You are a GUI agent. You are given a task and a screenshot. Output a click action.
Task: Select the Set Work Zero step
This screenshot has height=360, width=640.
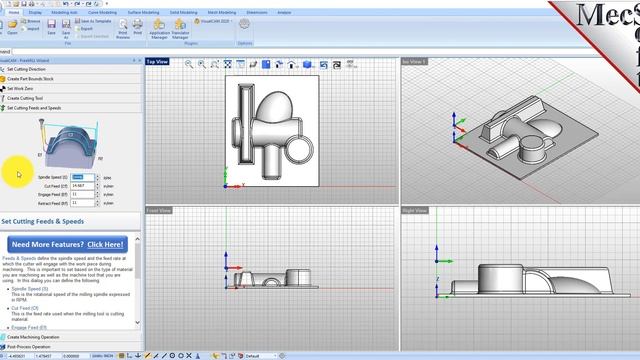pyautogui.click(x=71, y=89)
